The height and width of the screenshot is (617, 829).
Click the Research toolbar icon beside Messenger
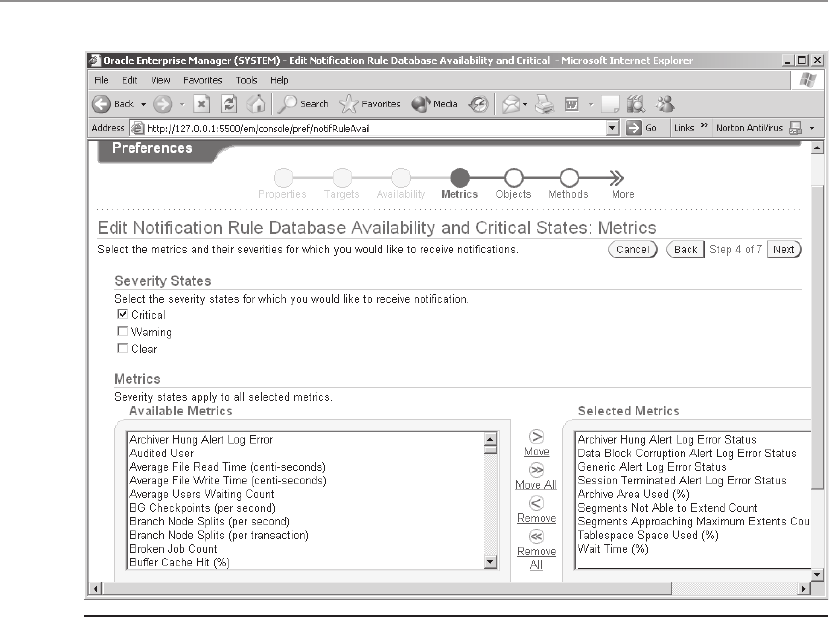click(636, 104)
